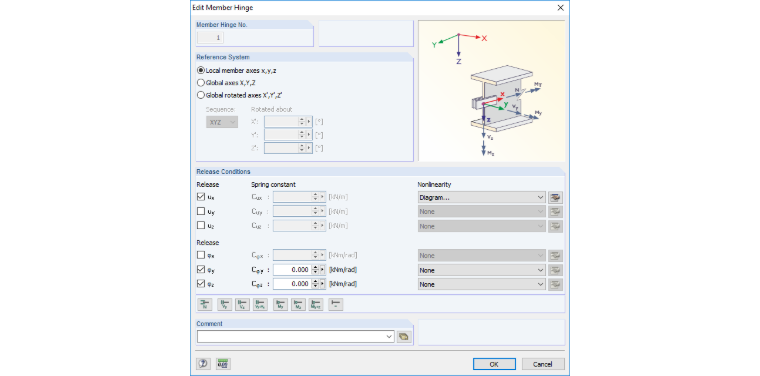This screenshot has width=760, height=376.
Task: Uncheck the φz rotation release checkbox
Action: (x=201, y=283)
